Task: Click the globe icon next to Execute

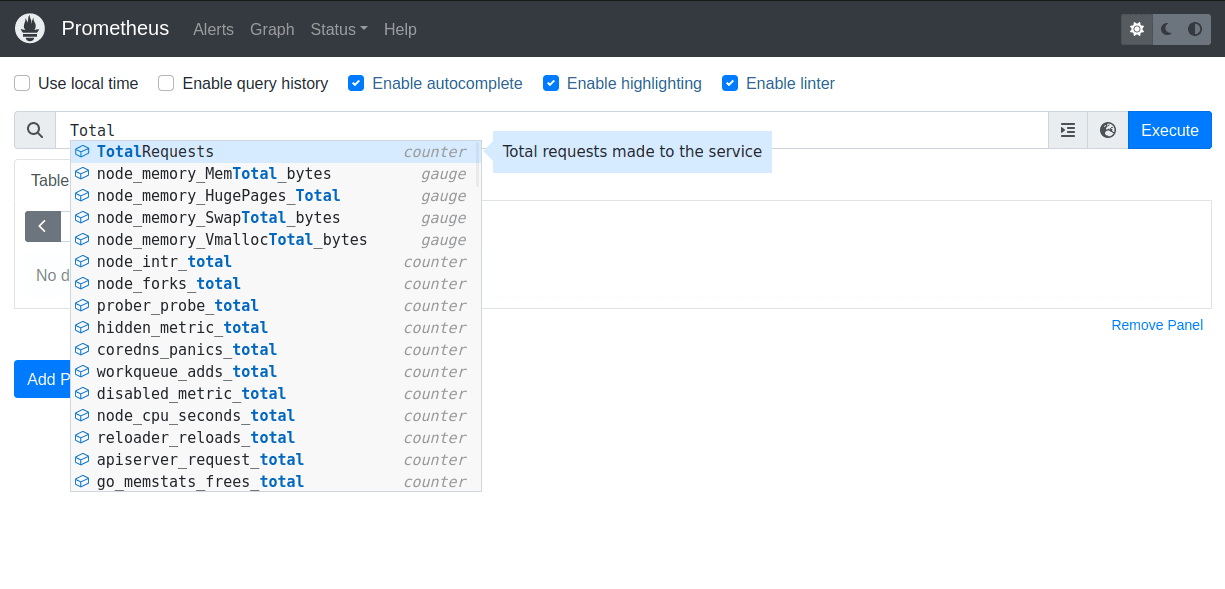Action: click(1107, 130)
